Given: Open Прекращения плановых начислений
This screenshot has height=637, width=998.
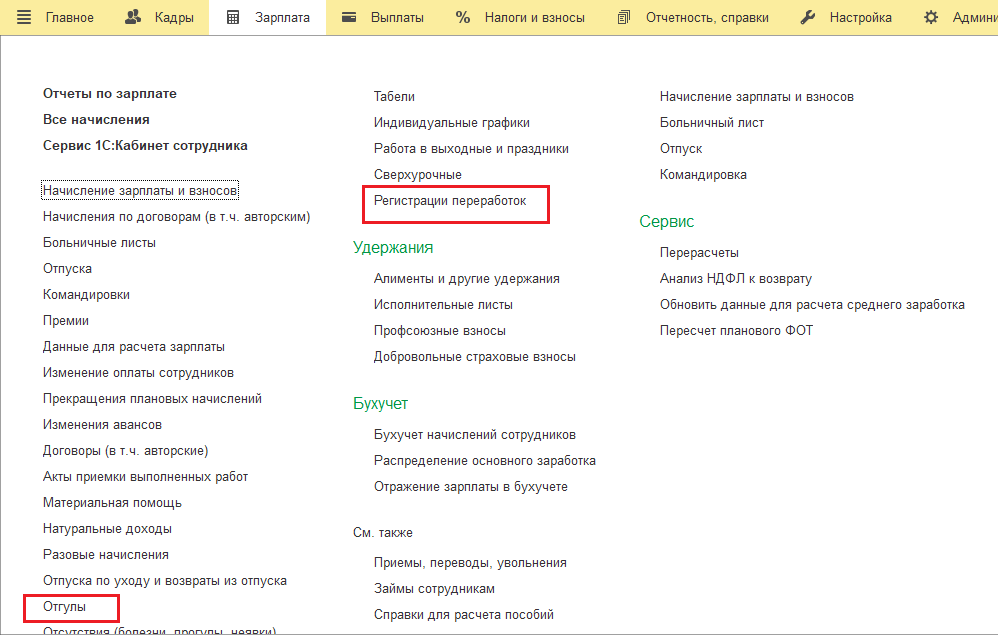Looking at the screenshot, I should [152, 399].
